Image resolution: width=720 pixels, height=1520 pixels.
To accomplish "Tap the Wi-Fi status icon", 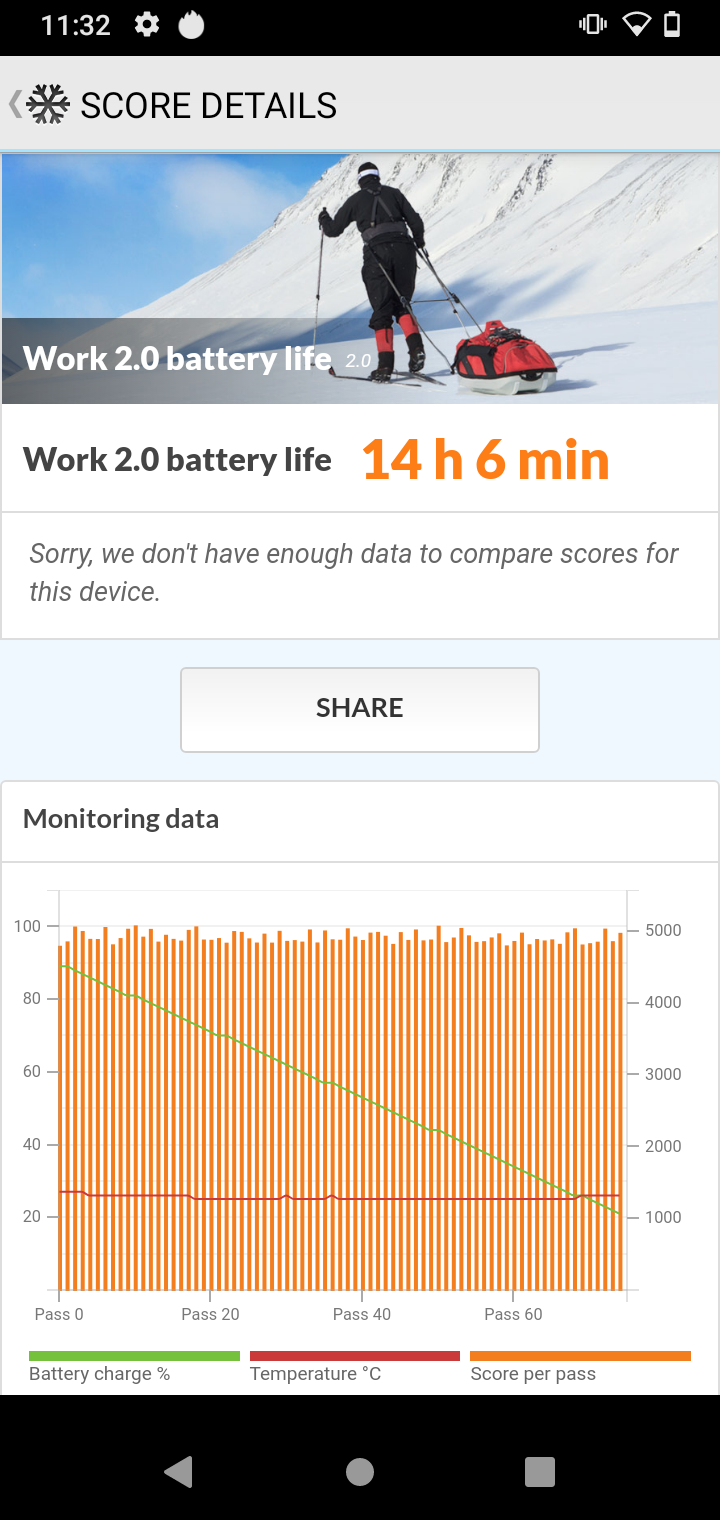I will coord(636,25).
